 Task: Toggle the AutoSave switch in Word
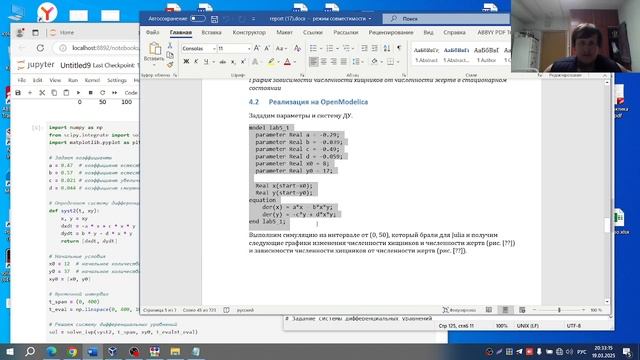click(198, 19)
